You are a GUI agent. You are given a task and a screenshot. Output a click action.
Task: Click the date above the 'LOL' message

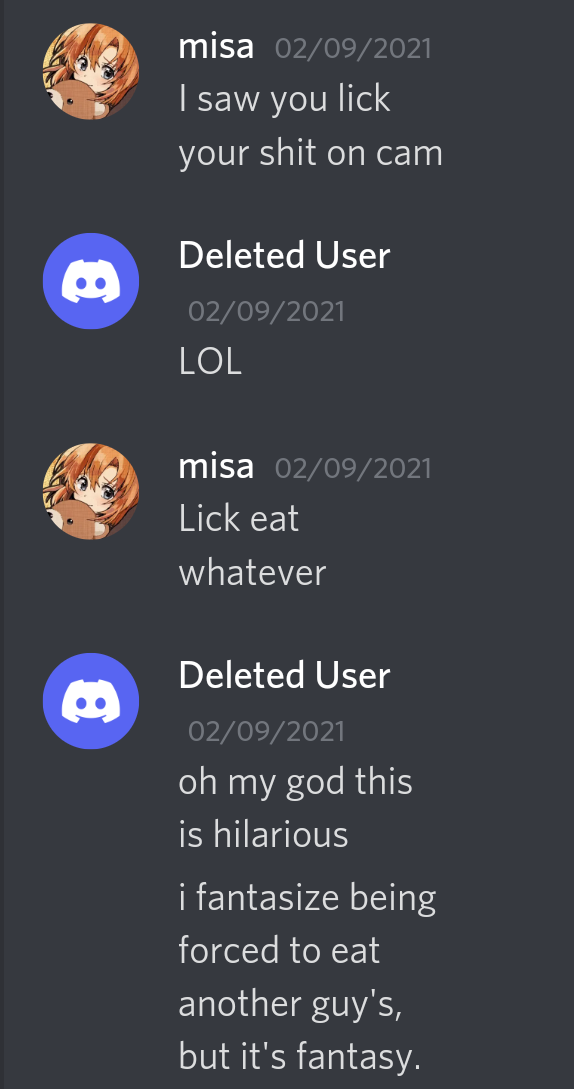[266, 310]
